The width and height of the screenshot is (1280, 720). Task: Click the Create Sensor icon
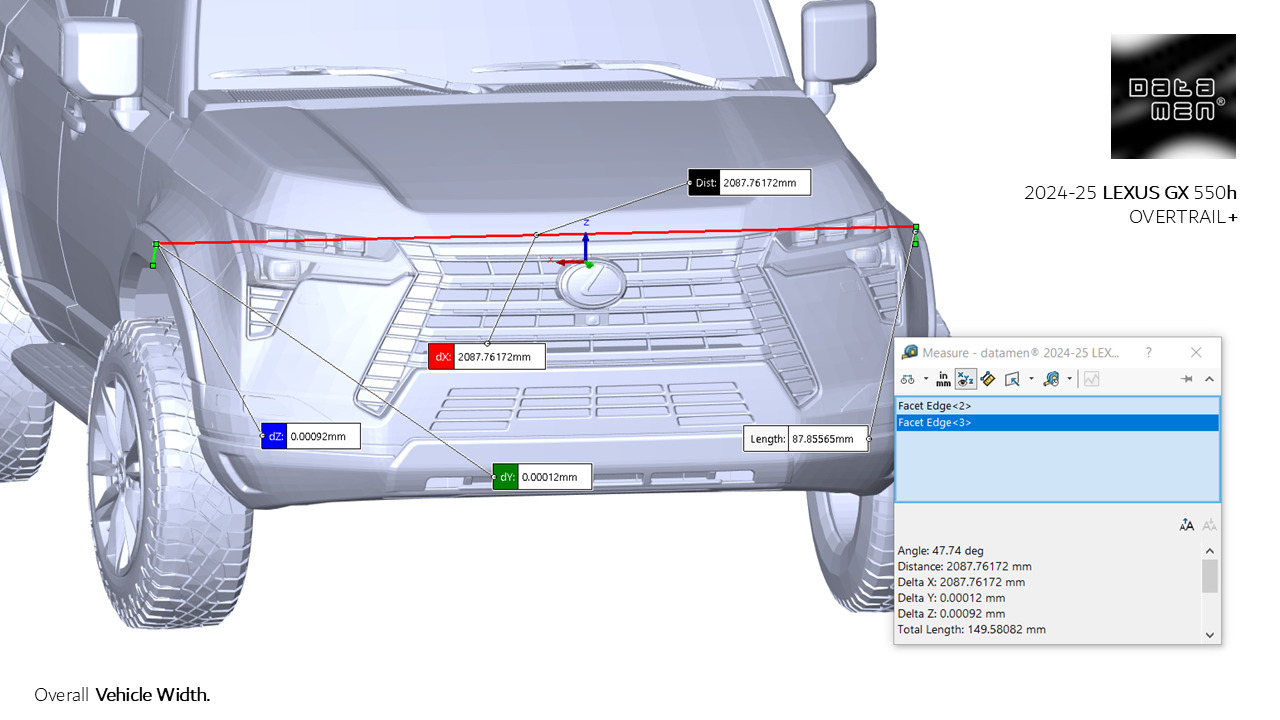(1091, 379)
